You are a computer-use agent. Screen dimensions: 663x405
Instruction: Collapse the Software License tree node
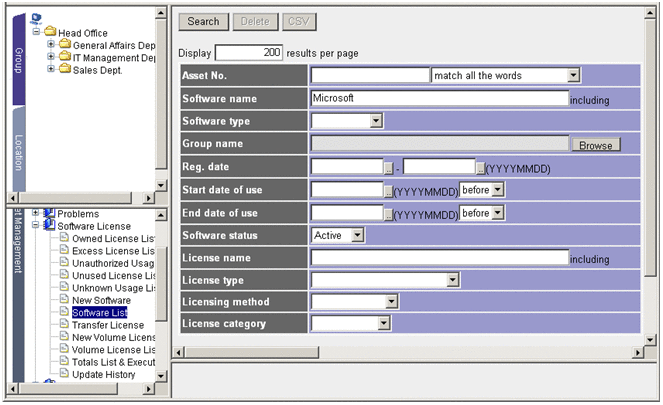(x=36, y=225)
